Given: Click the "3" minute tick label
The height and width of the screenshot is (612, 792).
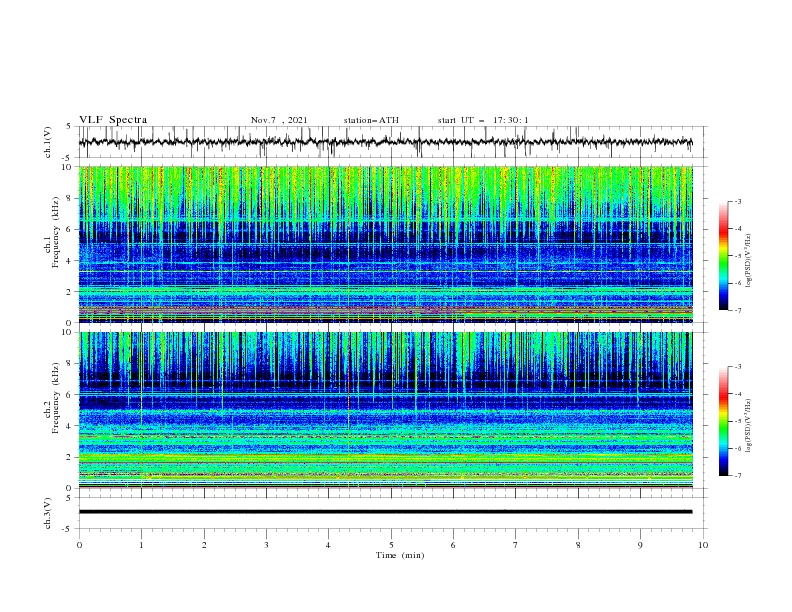Looking at the screenshot, I should point(266,545).
